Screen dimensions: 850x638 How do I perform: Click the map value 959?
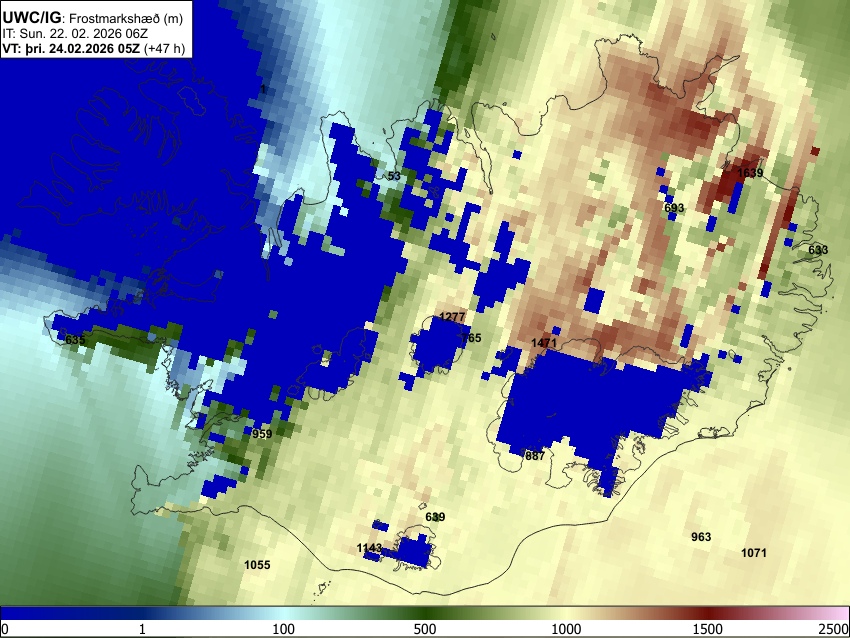point(262,434)
